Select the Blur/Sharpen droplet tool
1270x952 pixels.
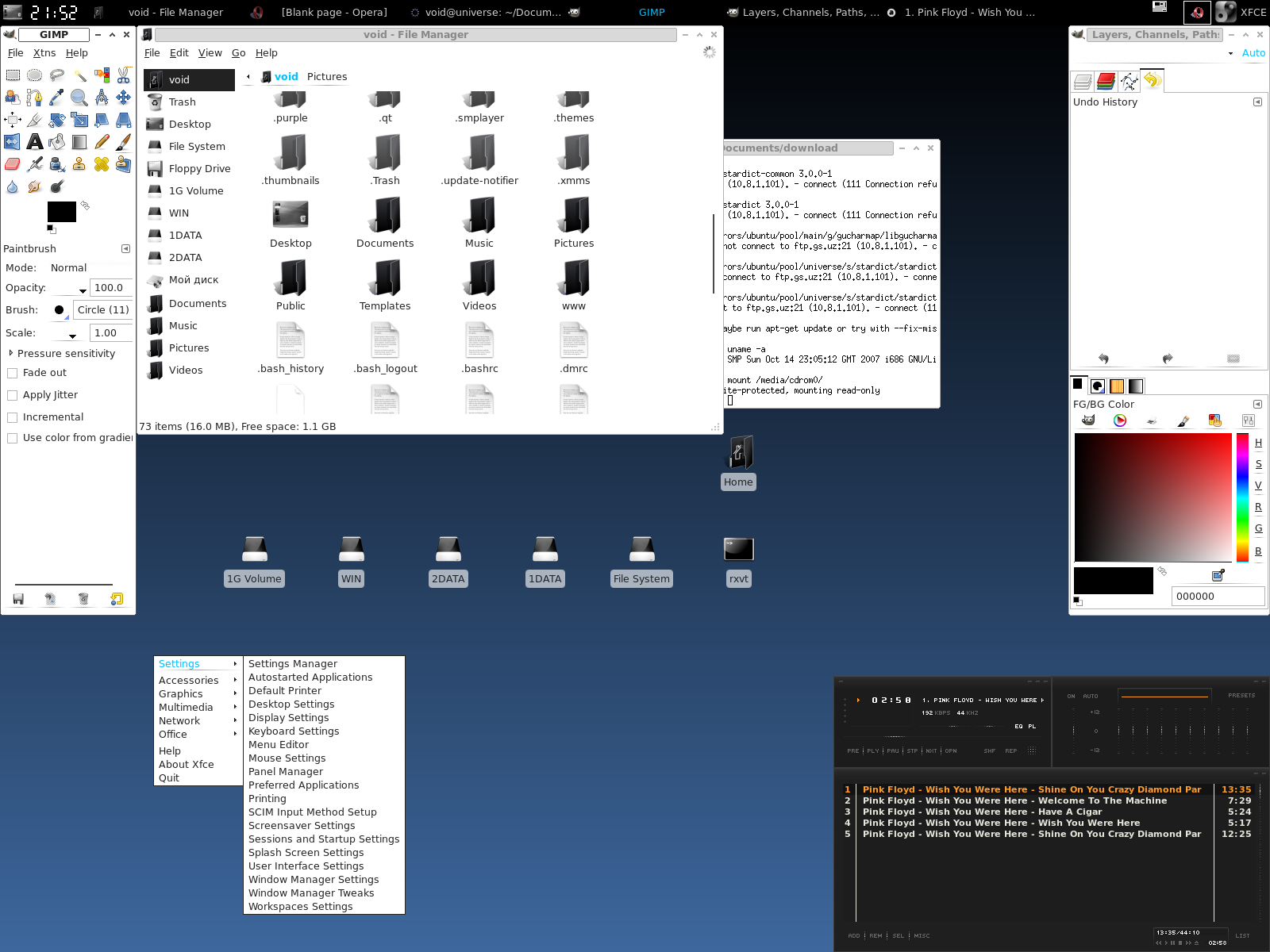[x=13, y=186]
